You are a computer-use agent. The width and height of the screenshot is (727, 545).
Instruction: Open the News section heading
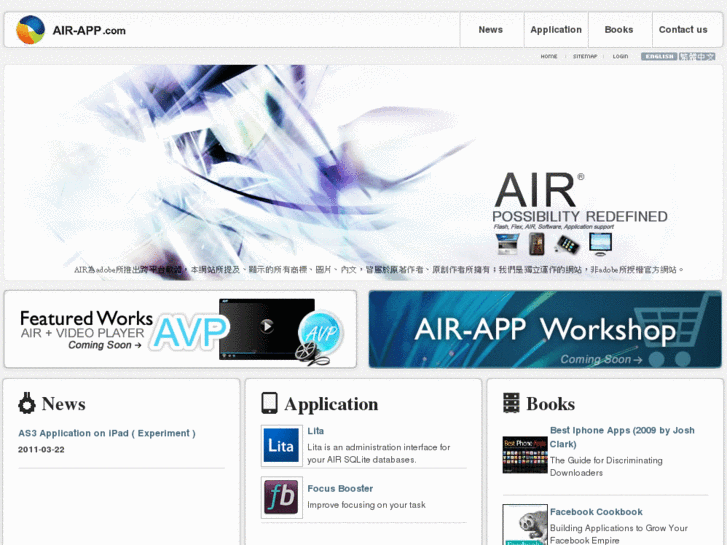[x=64, y=404]
